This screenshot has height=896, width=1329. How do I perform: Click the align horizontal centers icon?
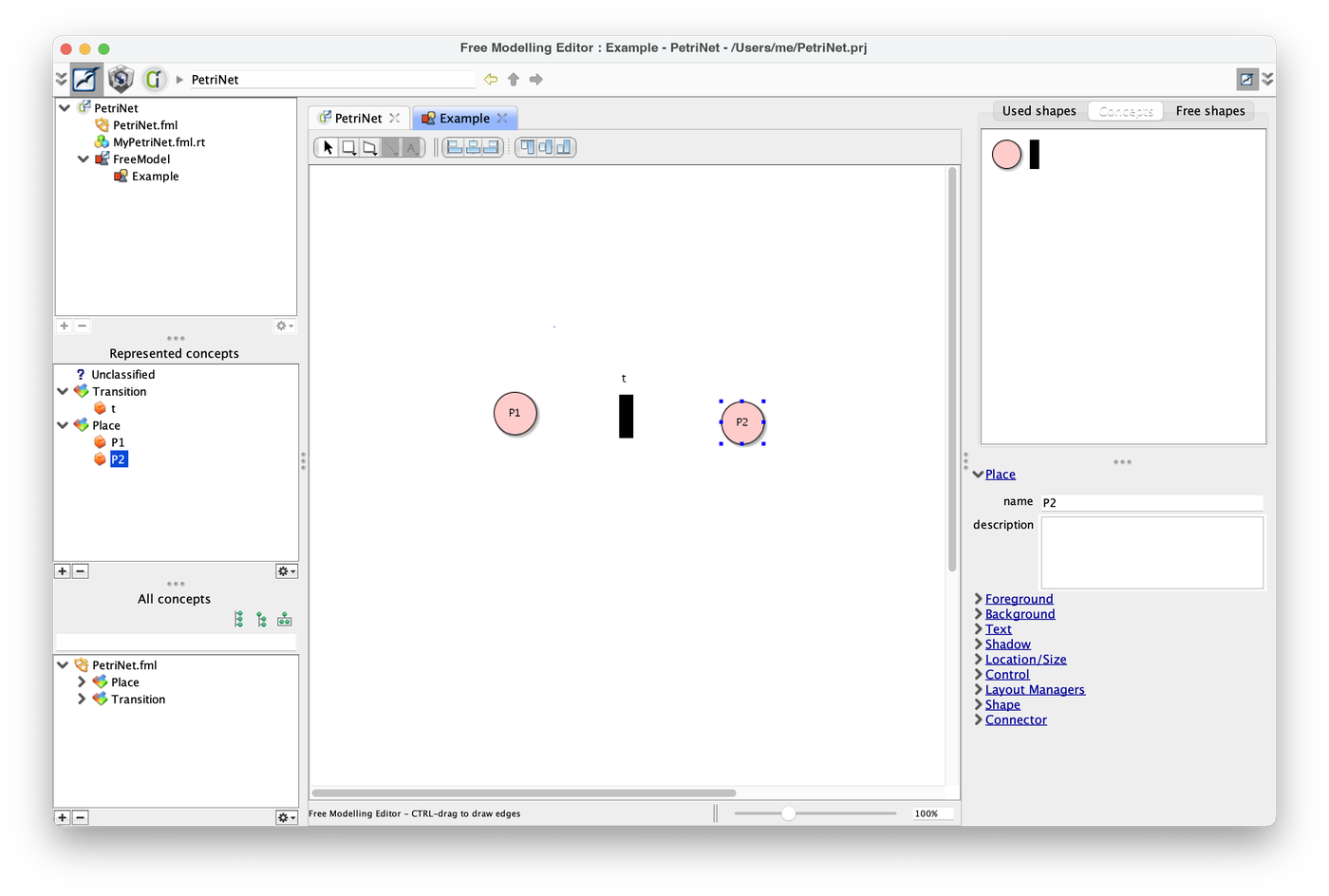pyautogui.click(x=473, y=147)
